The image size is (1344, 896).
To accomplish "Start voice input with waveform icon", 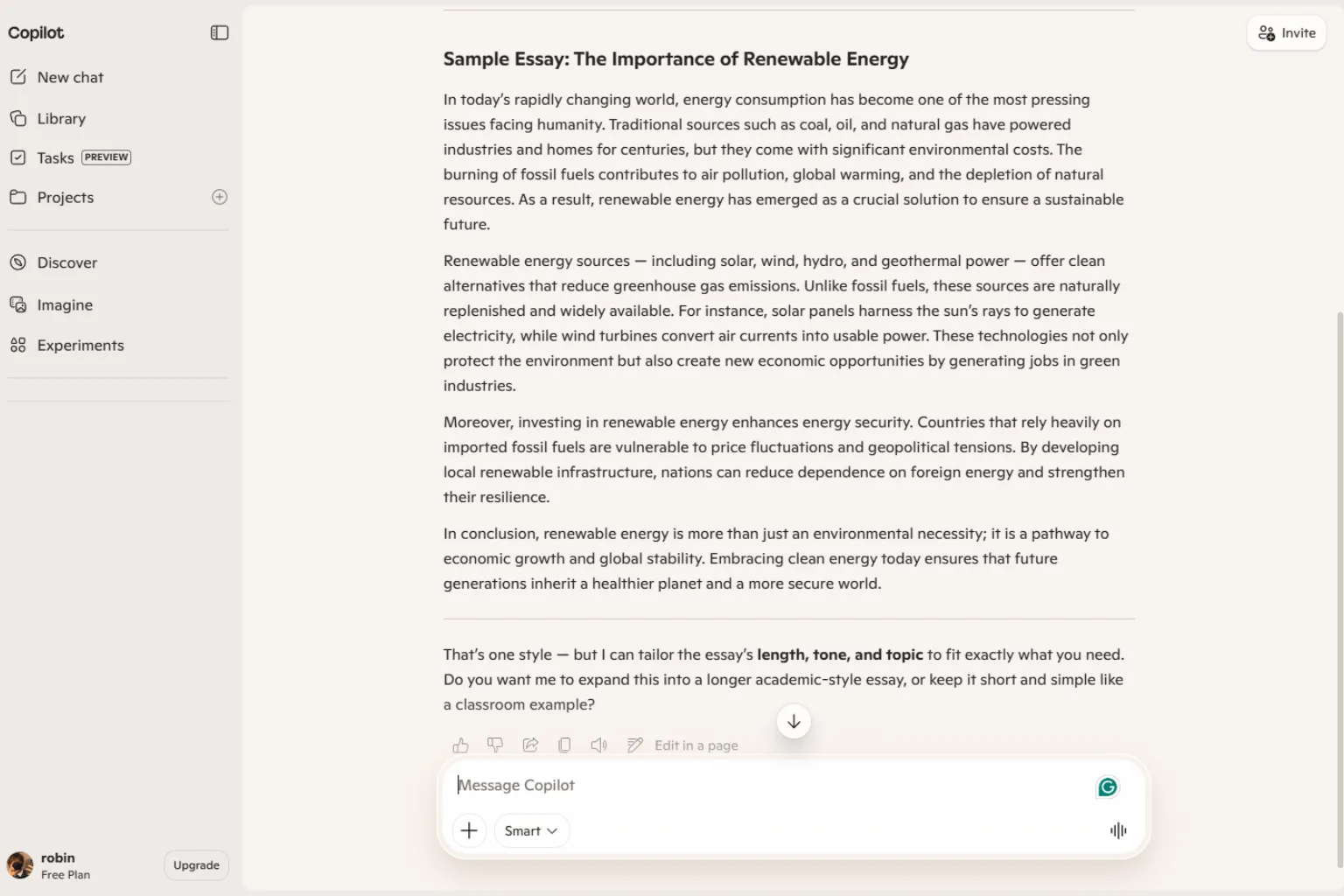I will tap(1118, 830).
